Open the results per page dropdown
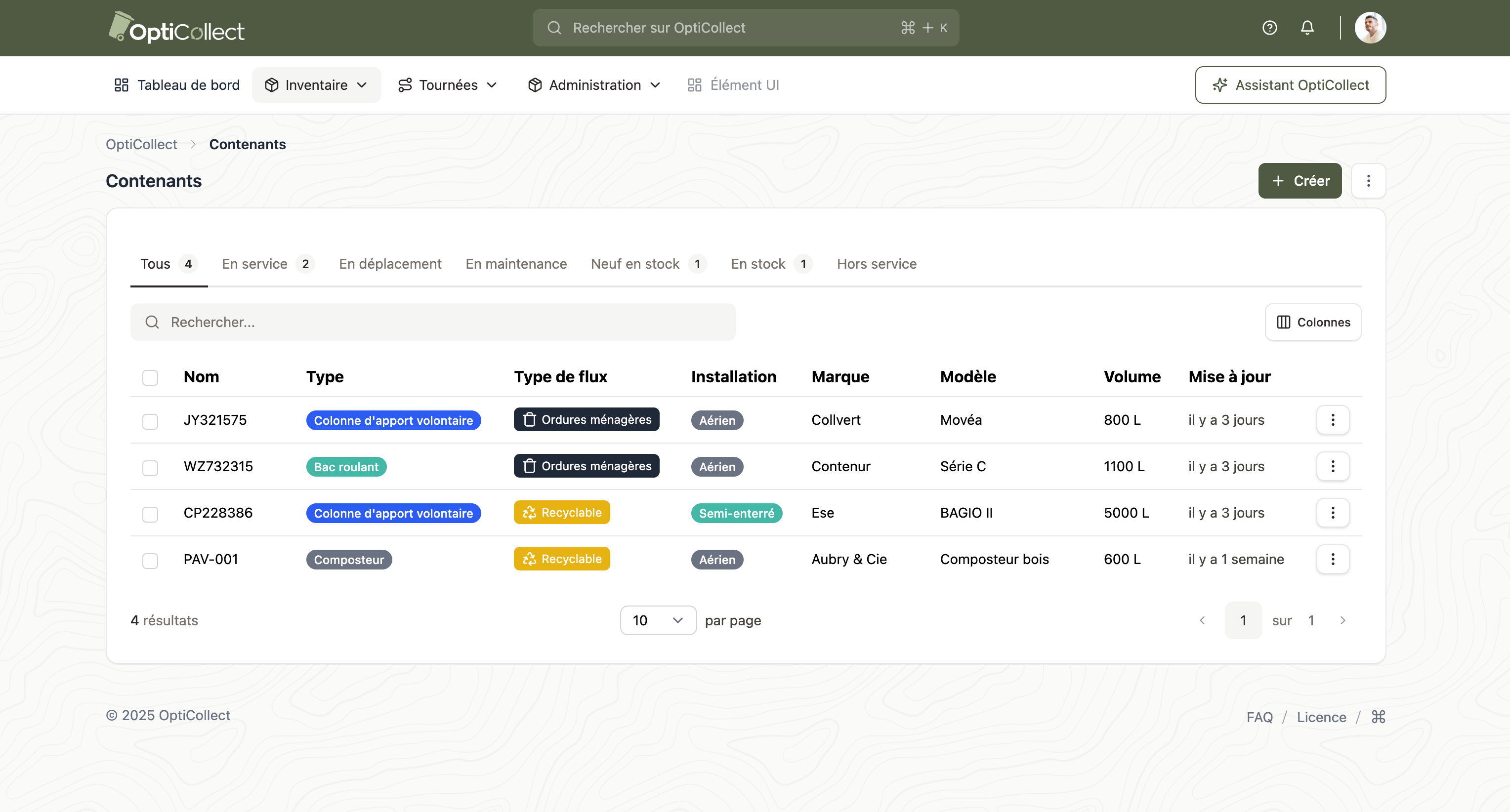This screenshot has width=1510, height=812. click(x=658, y=620)
